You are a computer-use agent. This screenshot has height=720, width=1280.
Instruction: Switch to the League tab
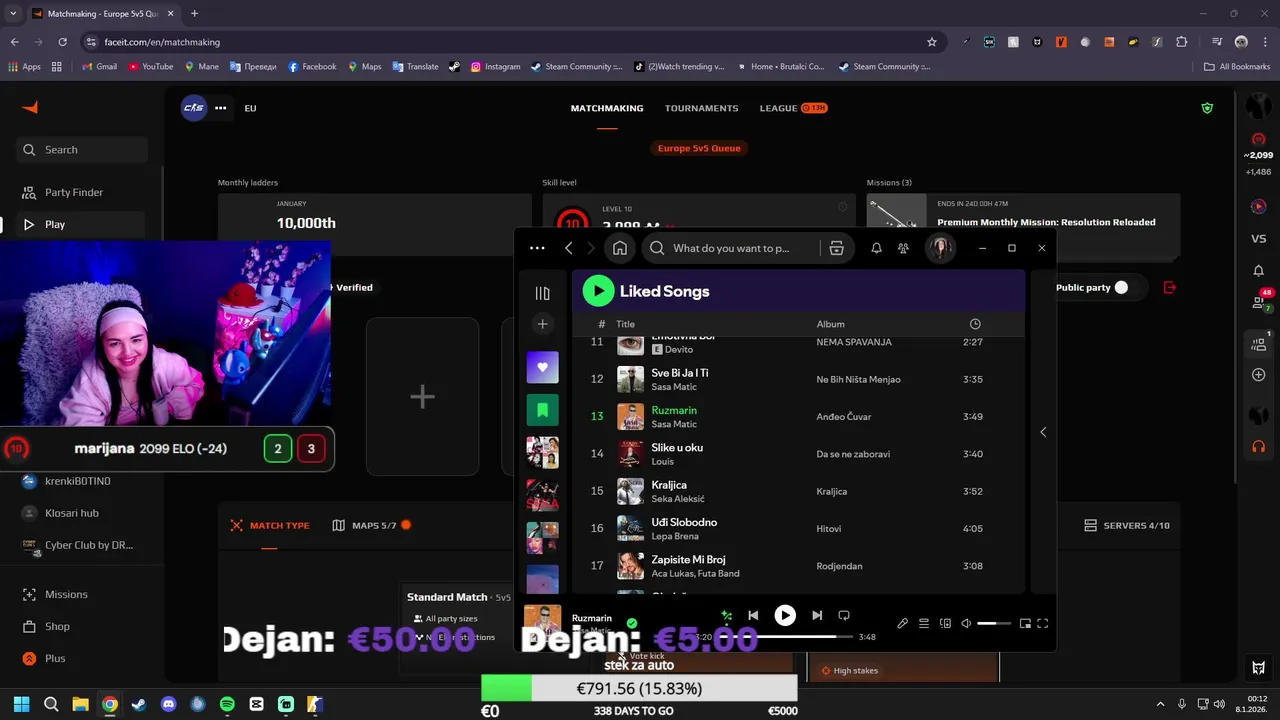point(793,108)
